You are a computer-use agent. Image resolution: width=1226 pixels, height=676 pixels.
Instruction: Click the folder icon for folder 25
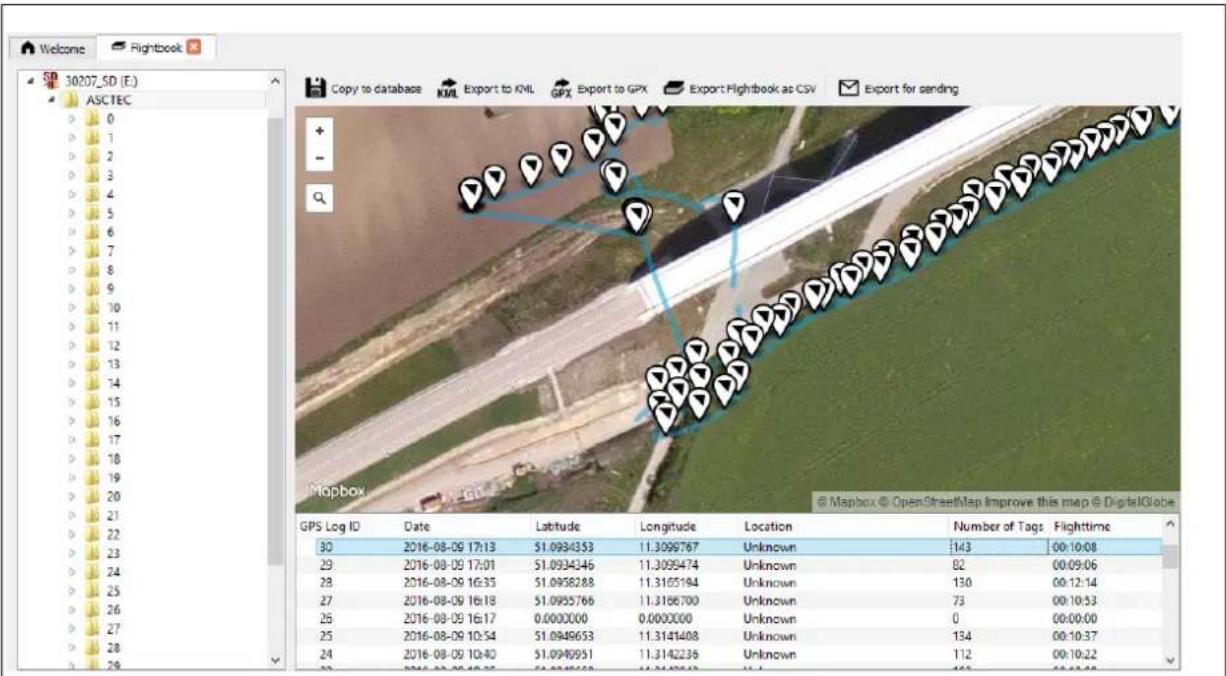(x=93, y=592)
